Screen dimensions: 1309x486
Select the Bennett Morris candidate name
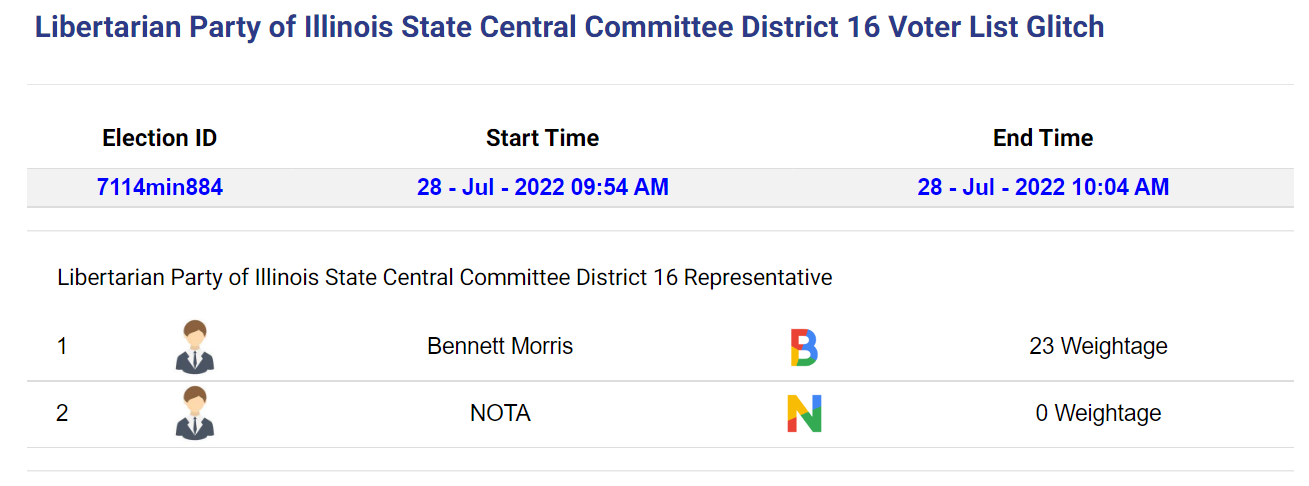pyautogui.click(x=500, y=347)
